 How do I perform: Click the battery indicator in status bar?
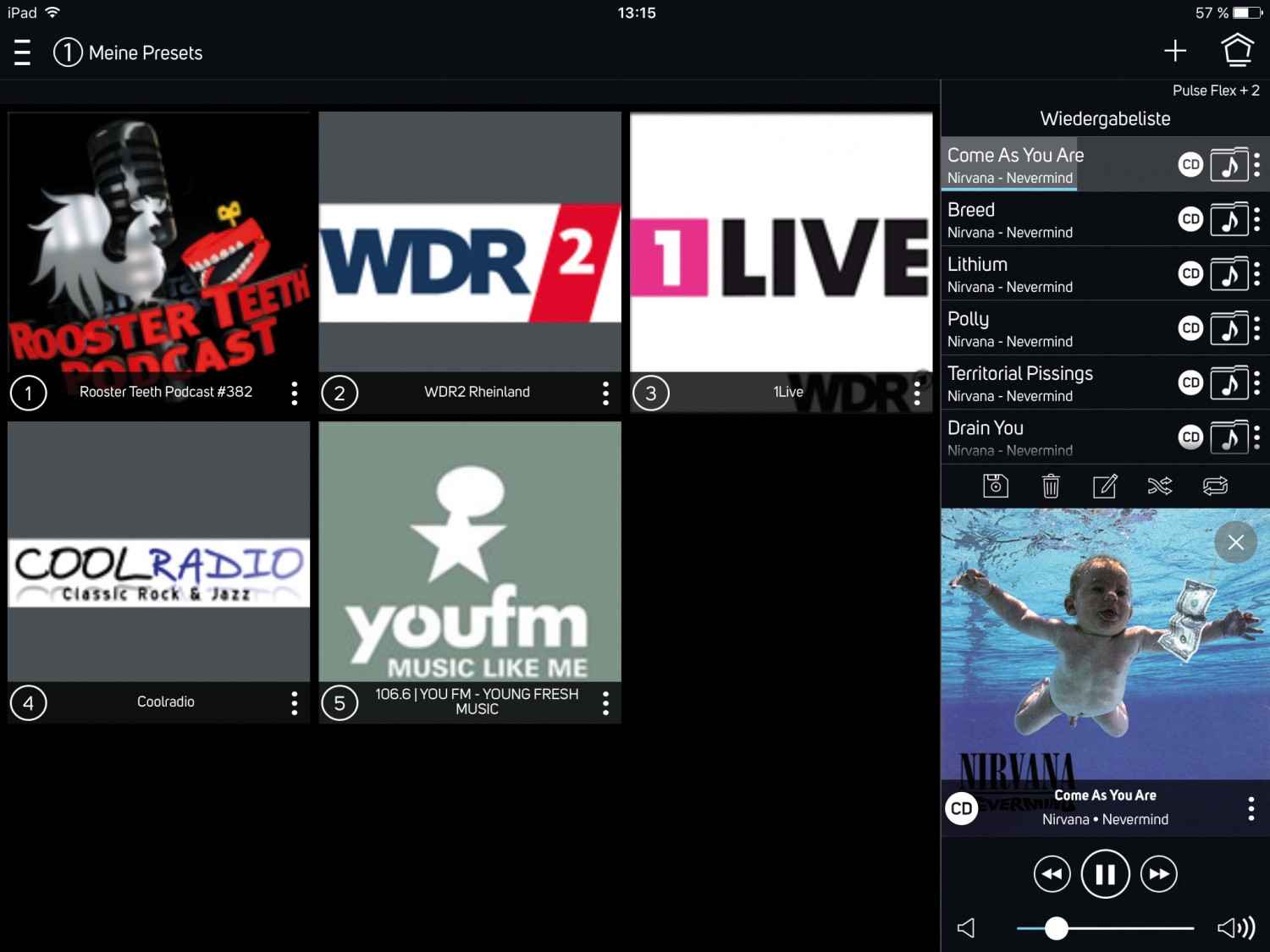[1248, 13]
